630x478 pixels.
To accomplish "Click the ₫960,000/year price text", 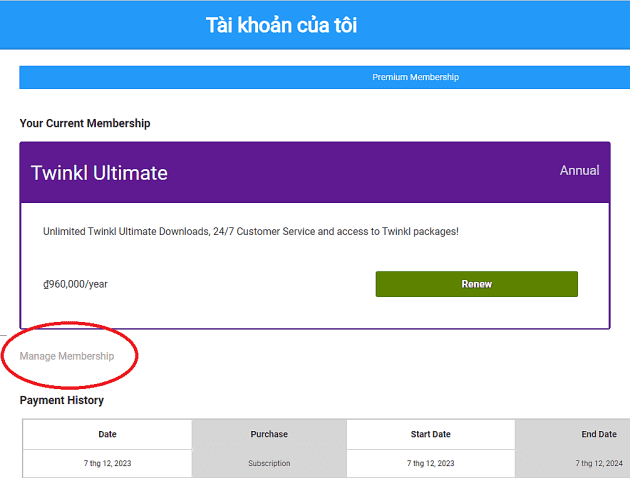I will (x=75, y=284).
